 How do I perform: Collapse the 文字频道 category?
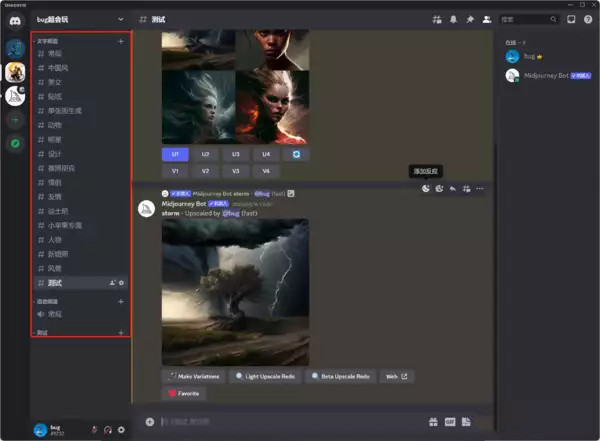[x=47, y=41]
